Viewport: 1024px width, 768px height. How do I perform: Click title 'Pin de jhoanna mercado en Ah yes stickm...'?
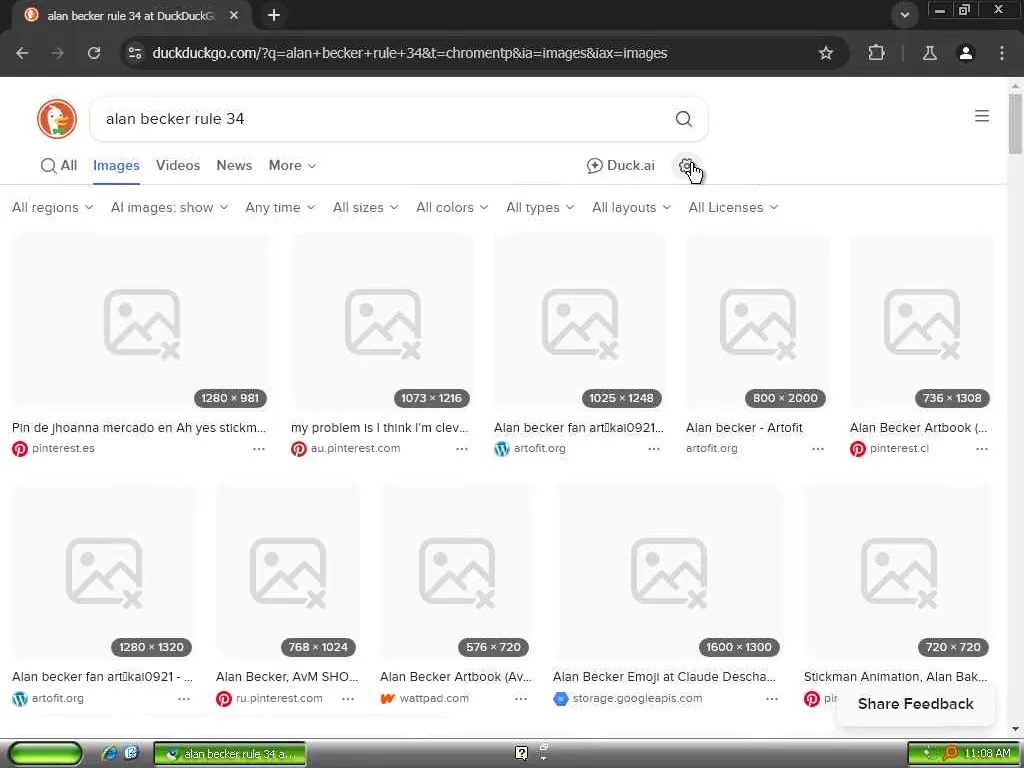coord(139,428)
